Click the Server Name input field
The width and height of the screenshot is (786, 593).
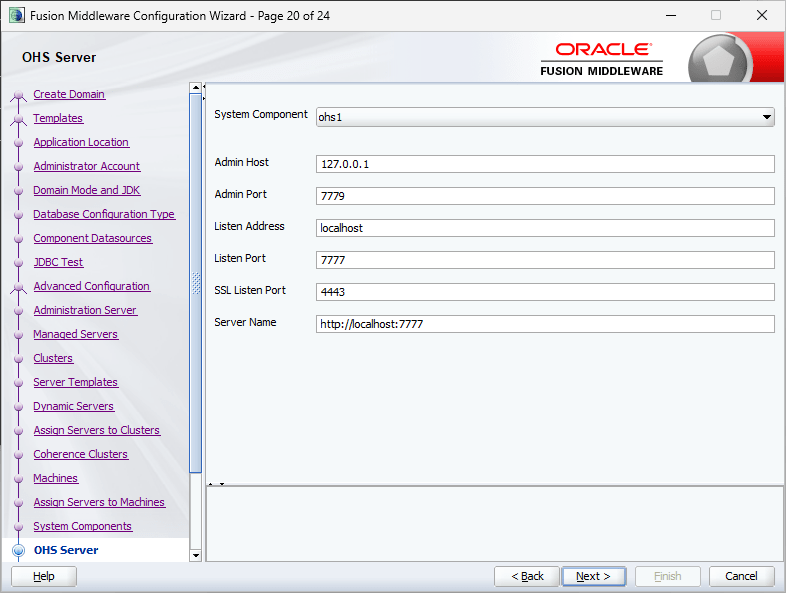(545, 324)
